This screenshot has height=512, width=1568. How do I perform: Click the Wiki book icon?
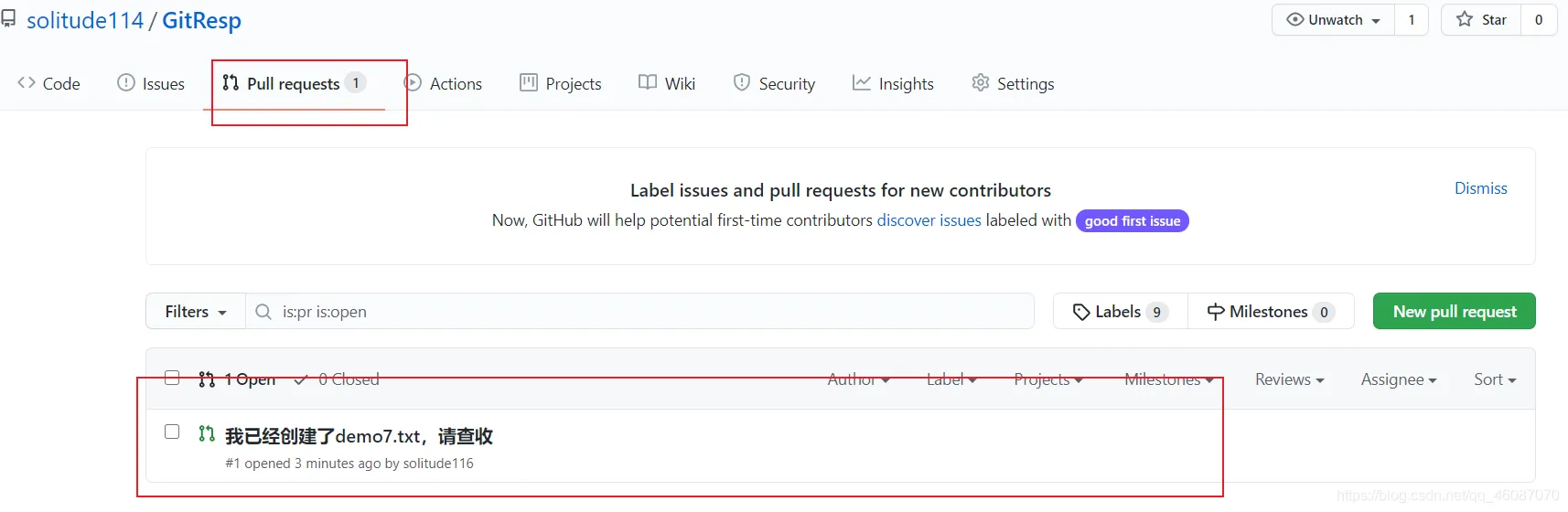coord(648,83)
